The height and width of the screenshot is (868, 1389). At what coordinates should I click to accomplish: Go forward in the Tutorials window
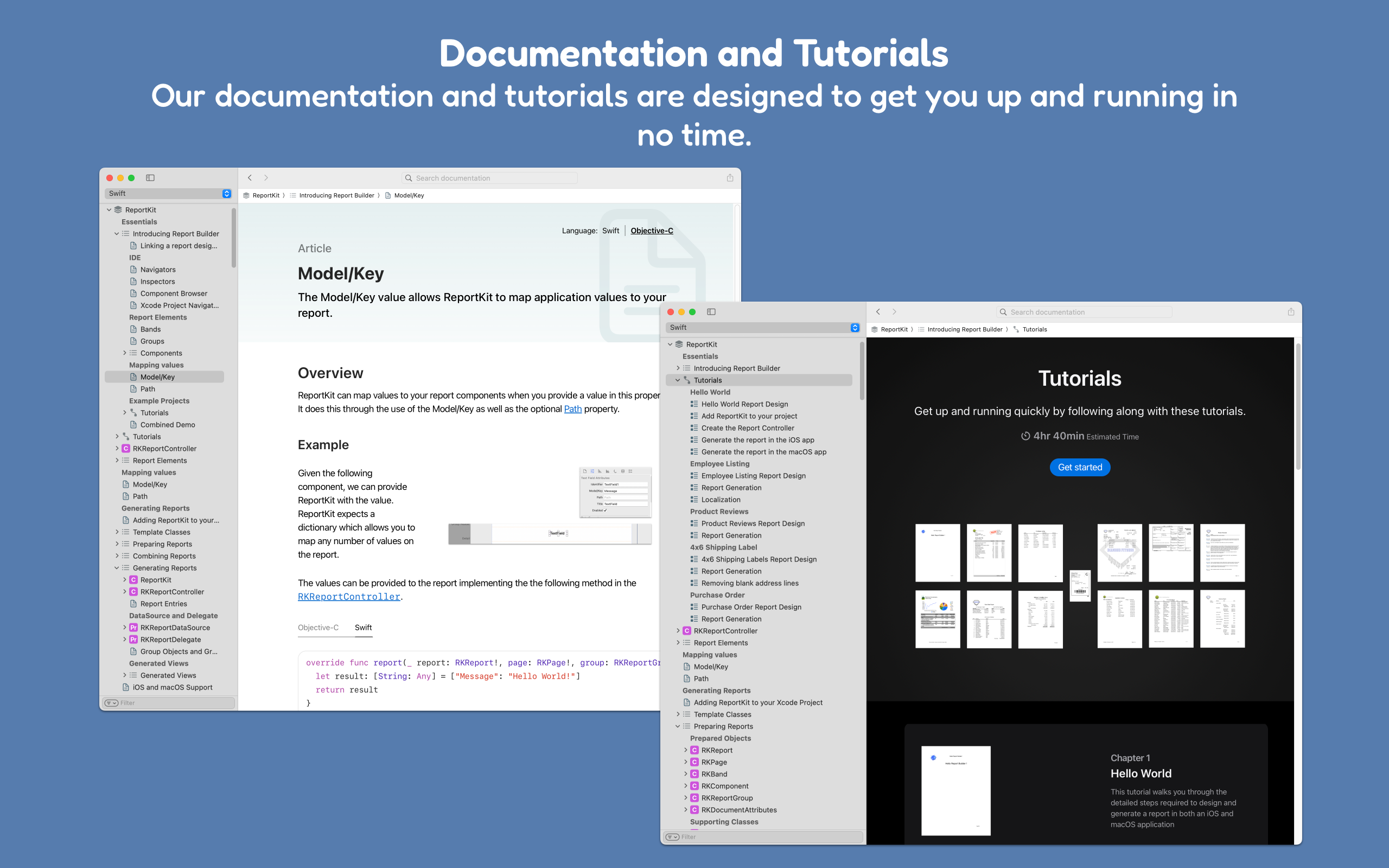coord(894,312)
